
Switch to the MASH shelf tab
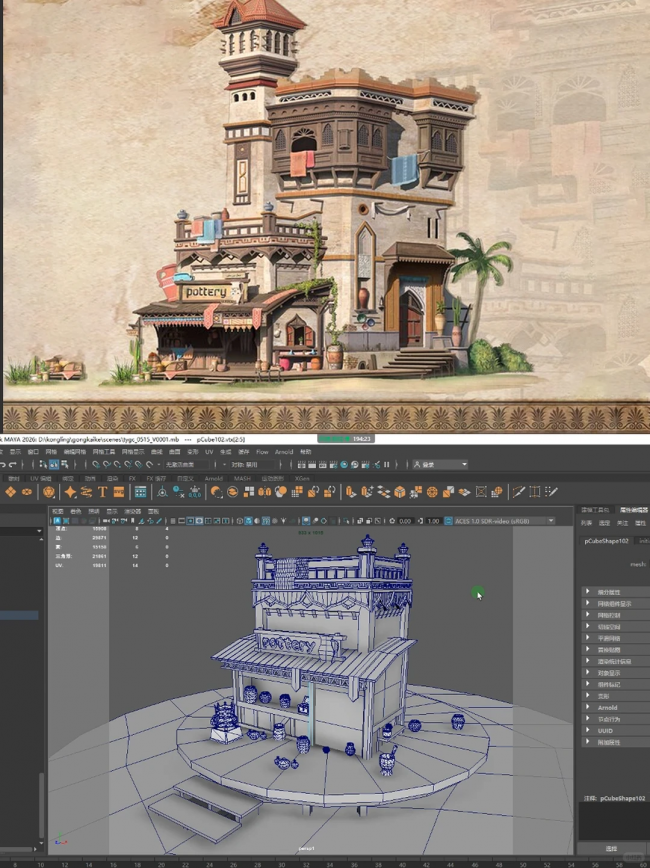[x=242, y=479]
